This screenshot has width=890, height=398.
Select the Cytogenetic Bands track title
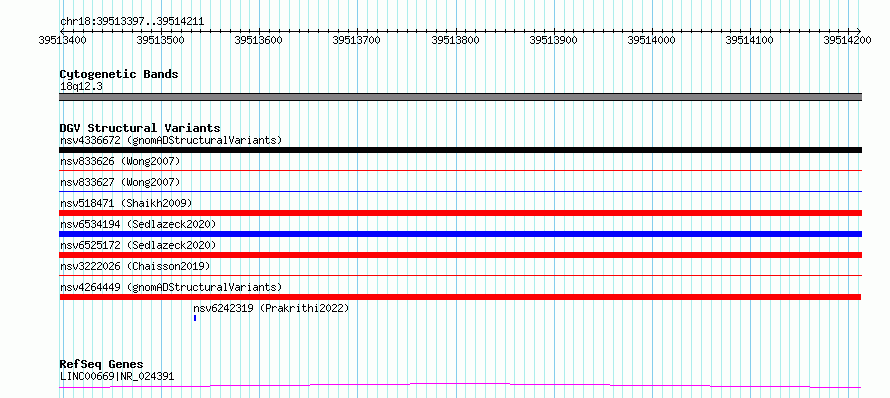pyautogui.click(x=119, y=74)
